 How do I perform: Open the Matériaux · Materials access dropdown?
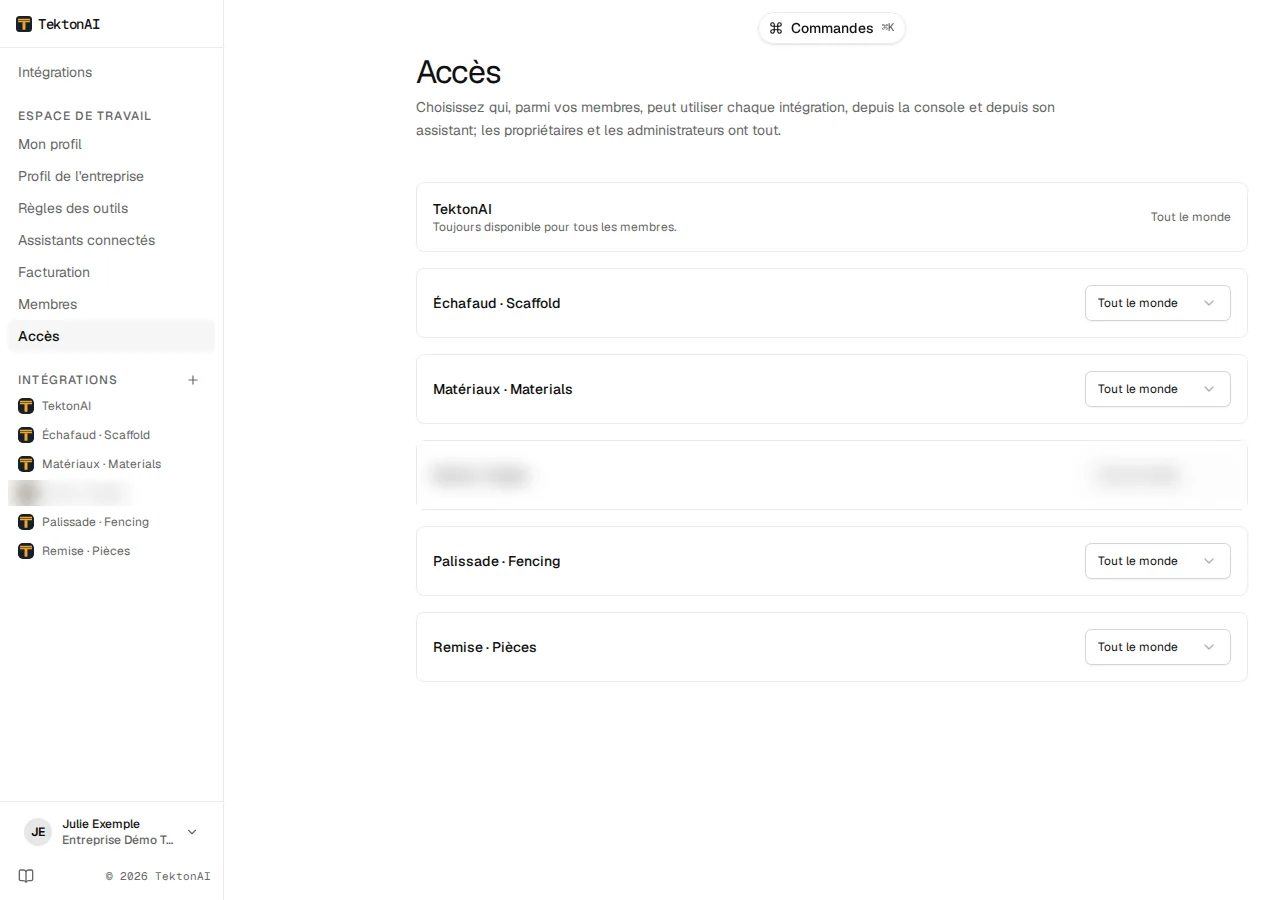1157,389
